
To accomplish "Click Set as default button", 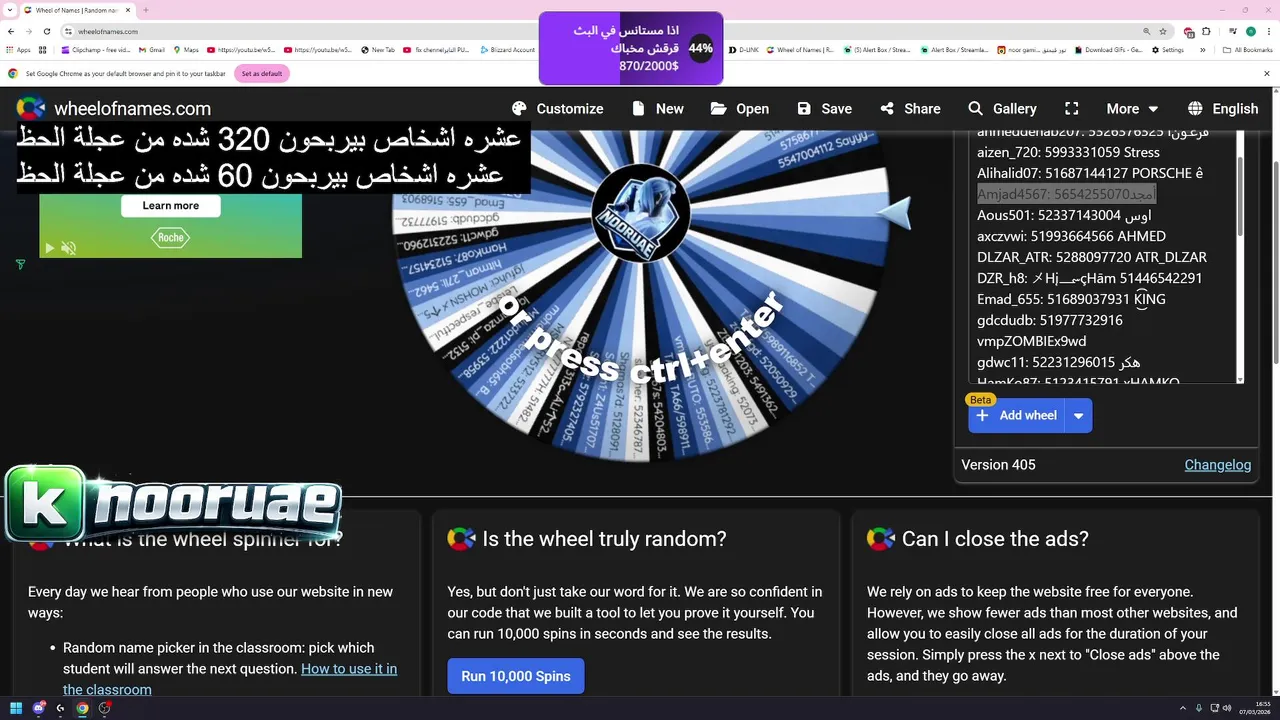I will click(262, 73).
